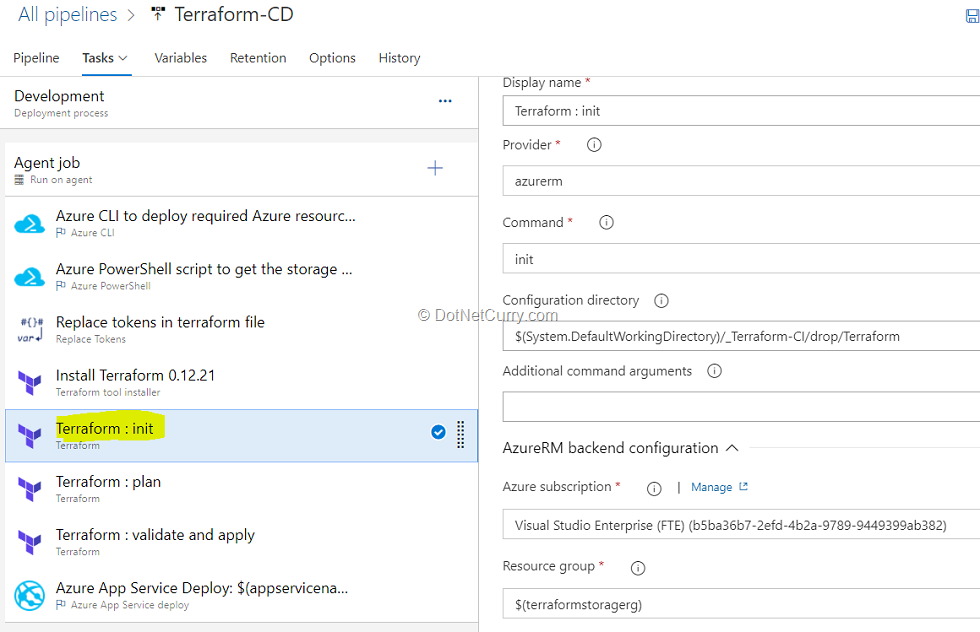Click the Install Terraform task icon
980x632 pixels.
point(29,383)
